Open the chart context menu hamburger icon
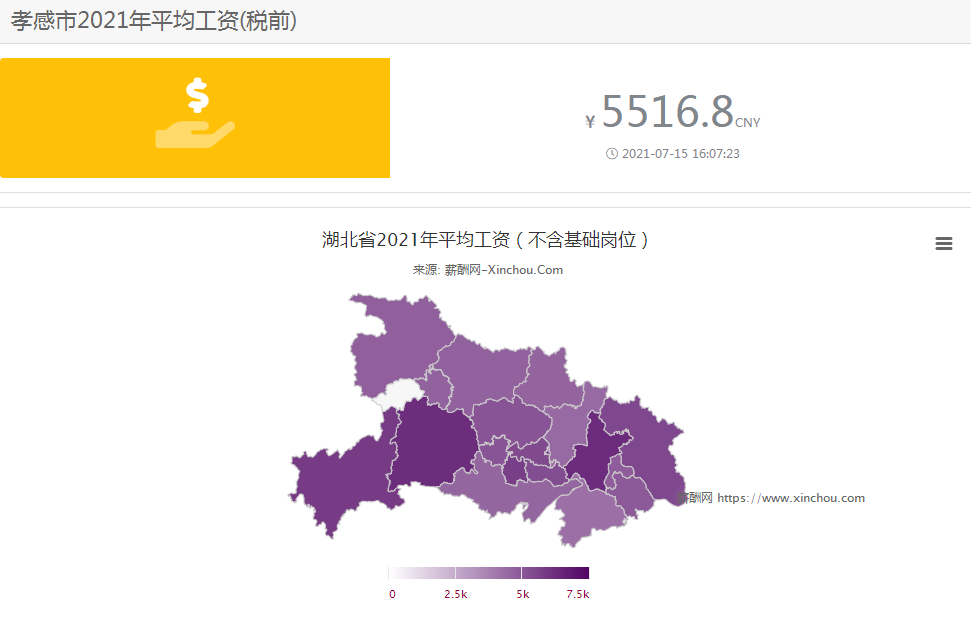 pos(943,244)
